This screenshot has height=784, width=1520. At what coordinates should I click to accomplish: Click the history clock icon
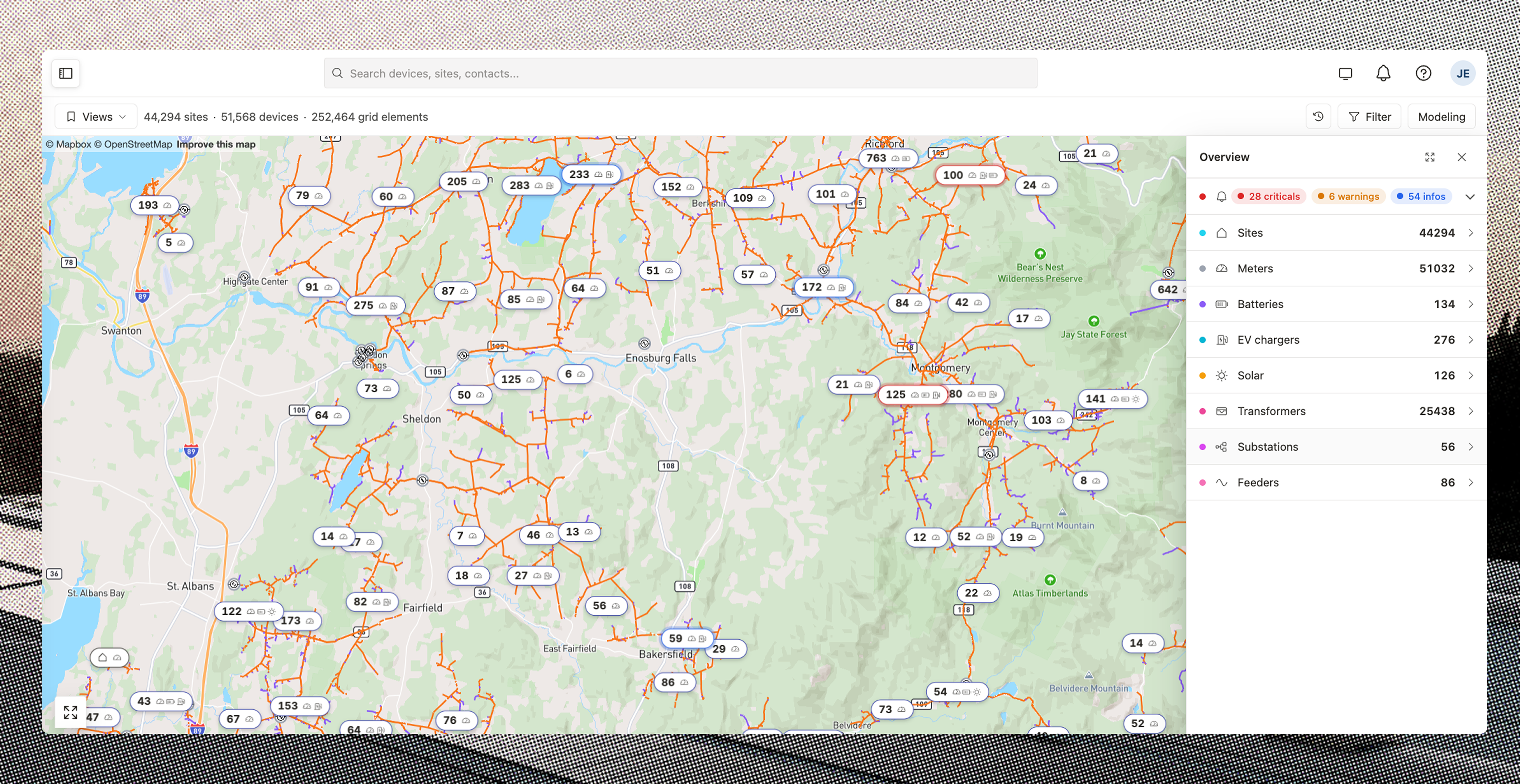point(1318,117)
